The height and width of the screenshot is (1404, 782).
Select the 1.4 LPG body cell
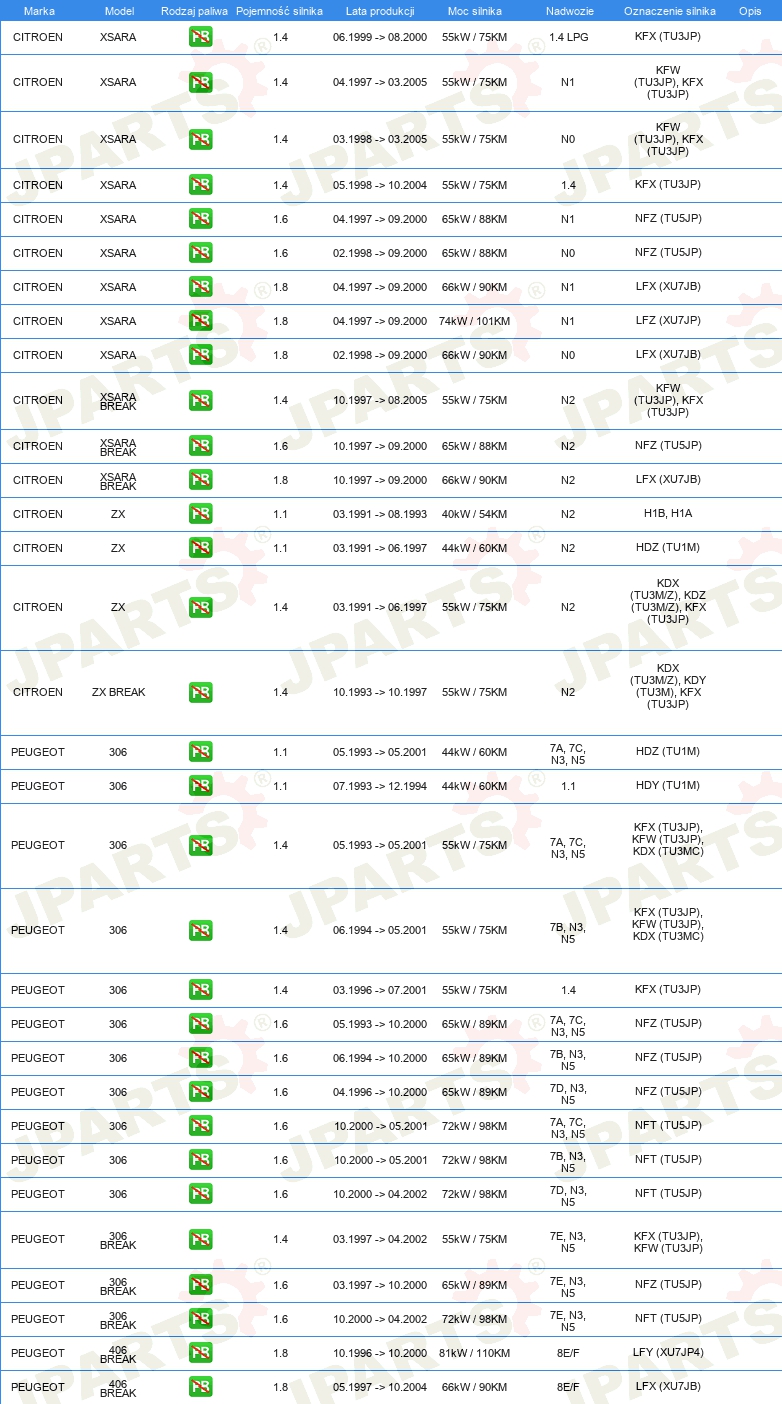[568, 37]
